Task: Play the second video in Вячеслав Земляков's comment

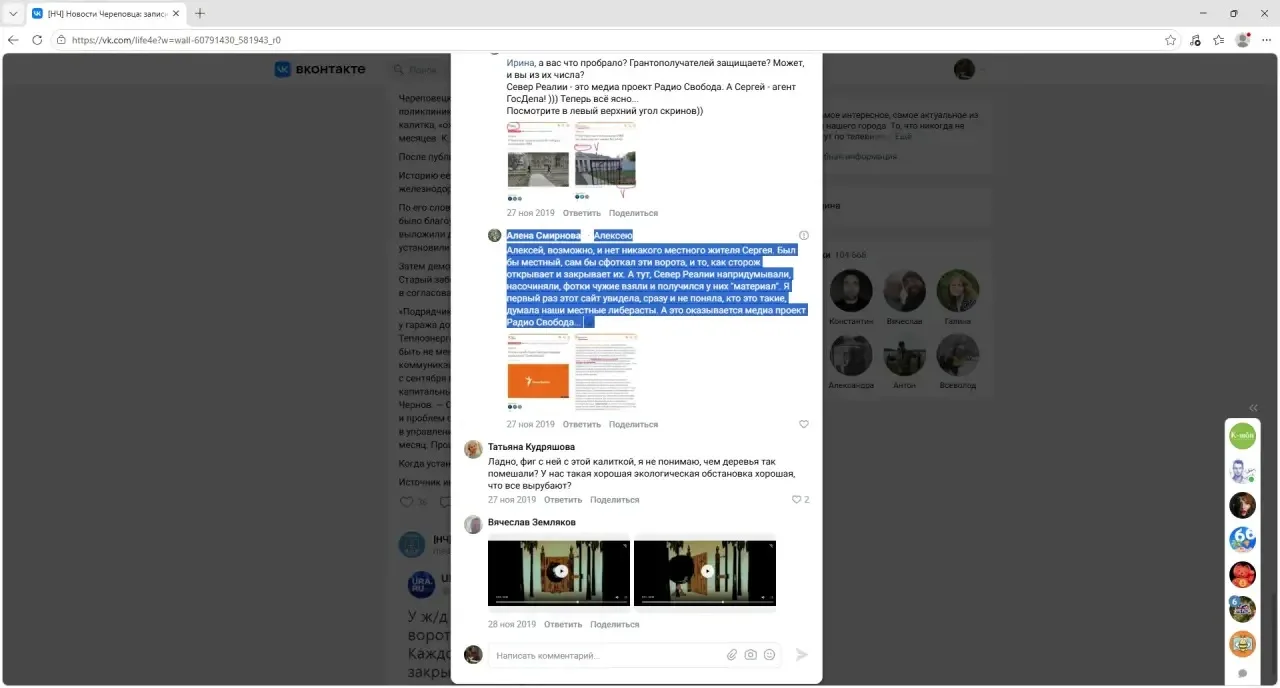Action: [705, 573]
